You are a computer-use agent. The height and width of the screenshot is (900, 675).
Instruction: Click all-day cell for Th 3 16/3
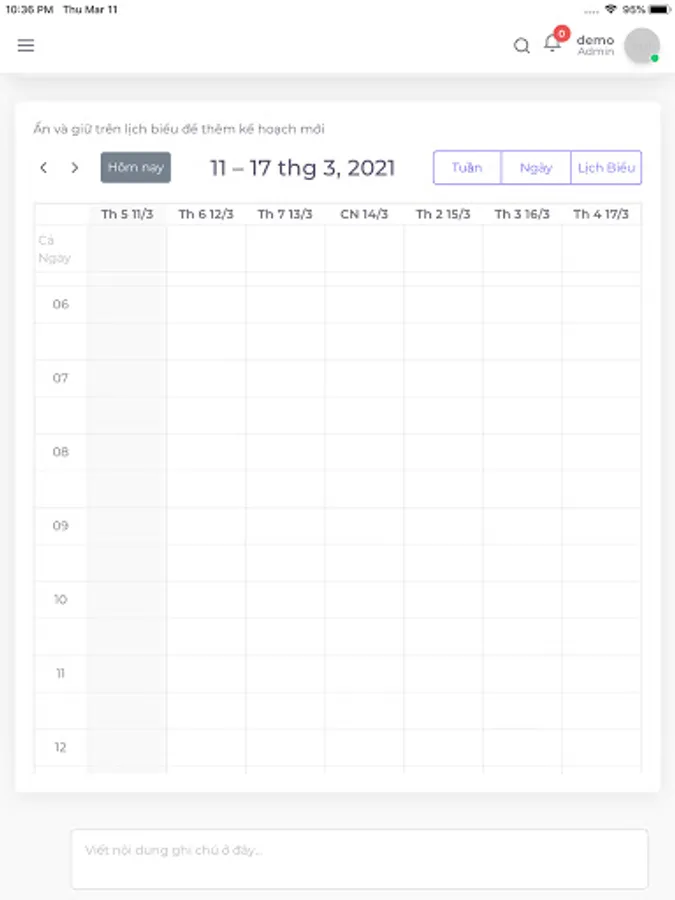[522, 249]
